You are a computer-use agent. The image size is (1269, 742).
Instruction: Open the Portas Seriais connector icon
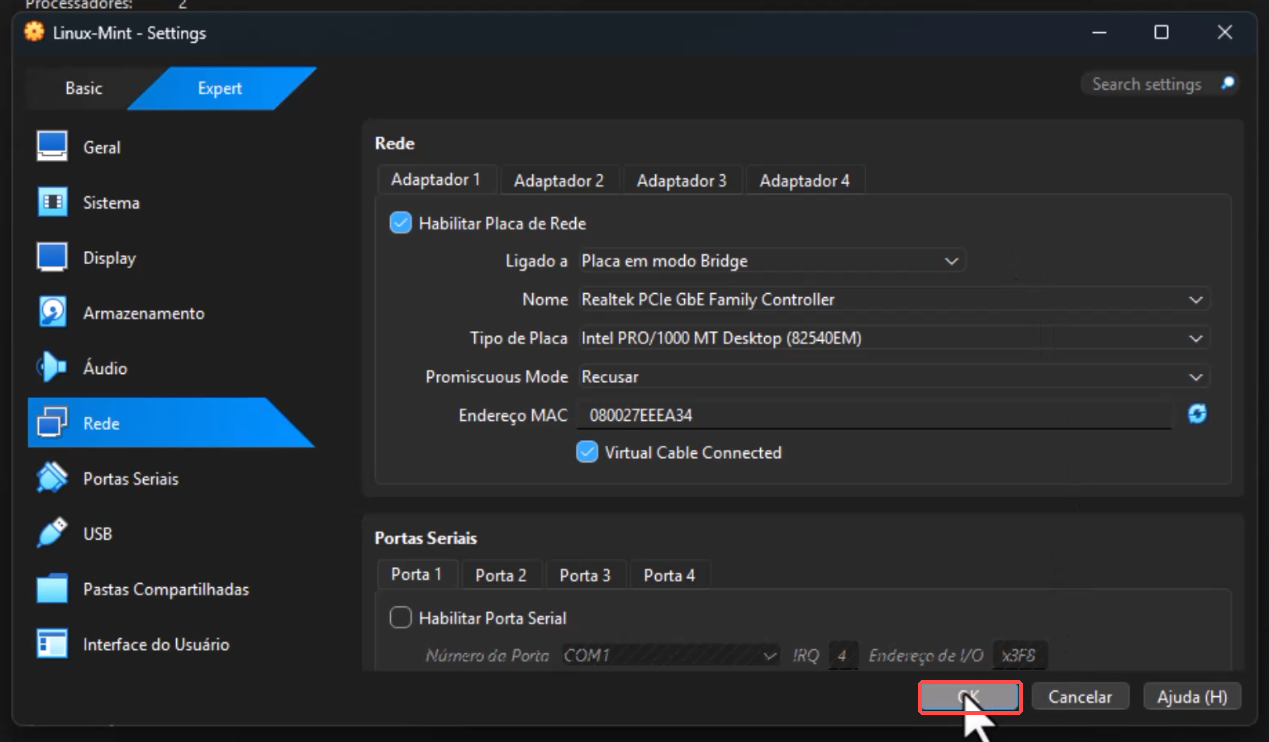pos(52,478)
